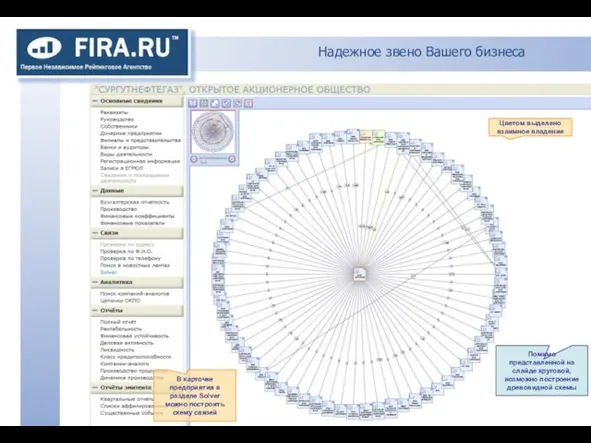Click the grey magnifier icon in the diagram toolbar
The width and height of the screenshot is (591, 443).
(x=237, y=103)
